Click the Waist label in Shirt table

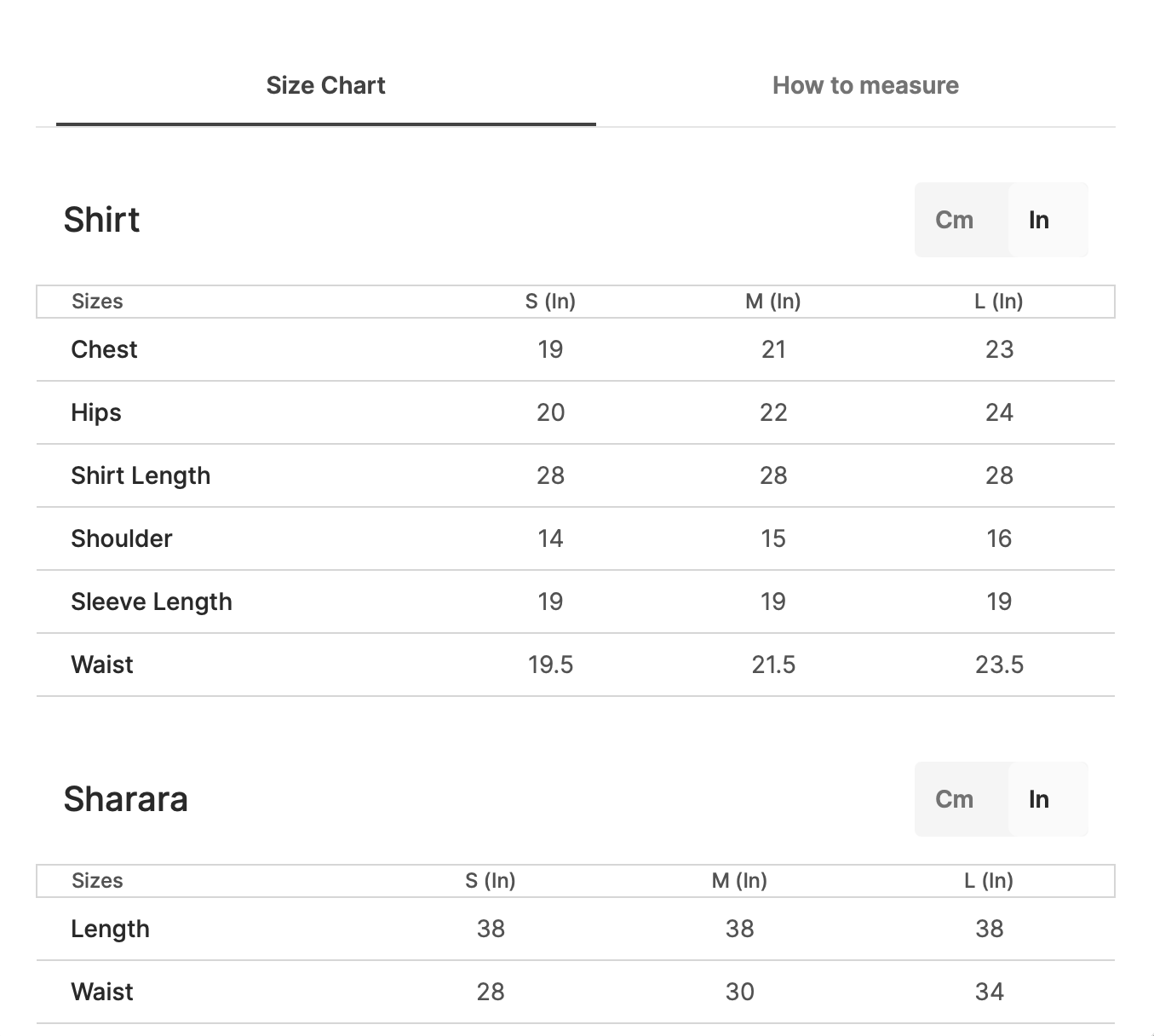tap(102, 665)
